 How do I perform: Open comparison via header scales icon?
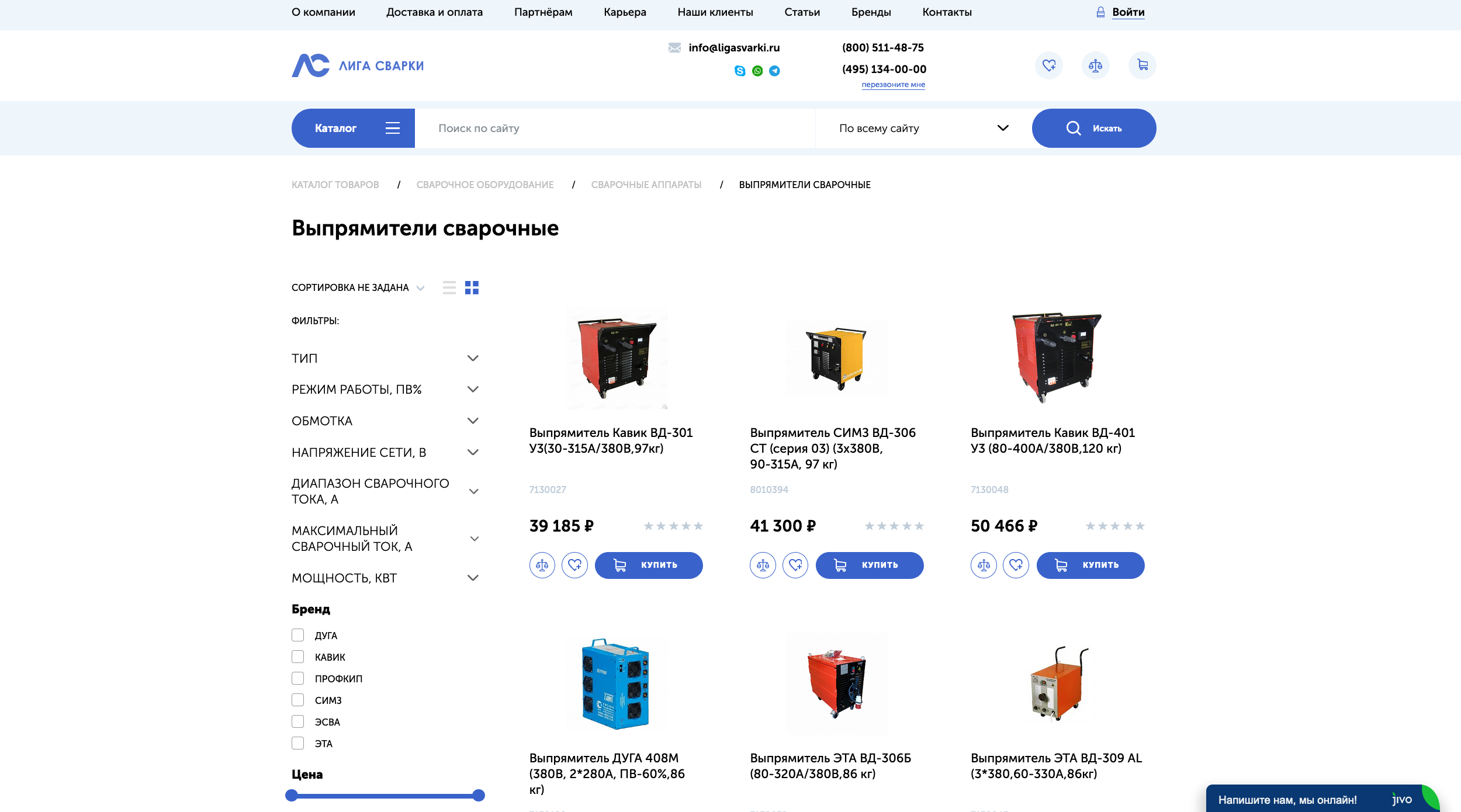coord(1096,65)
